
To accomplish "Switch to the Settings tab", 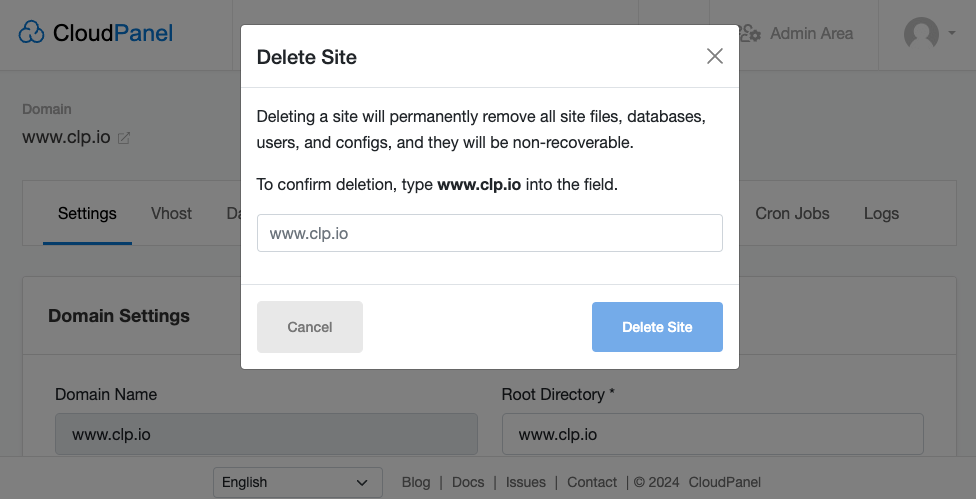I will 87,213.
